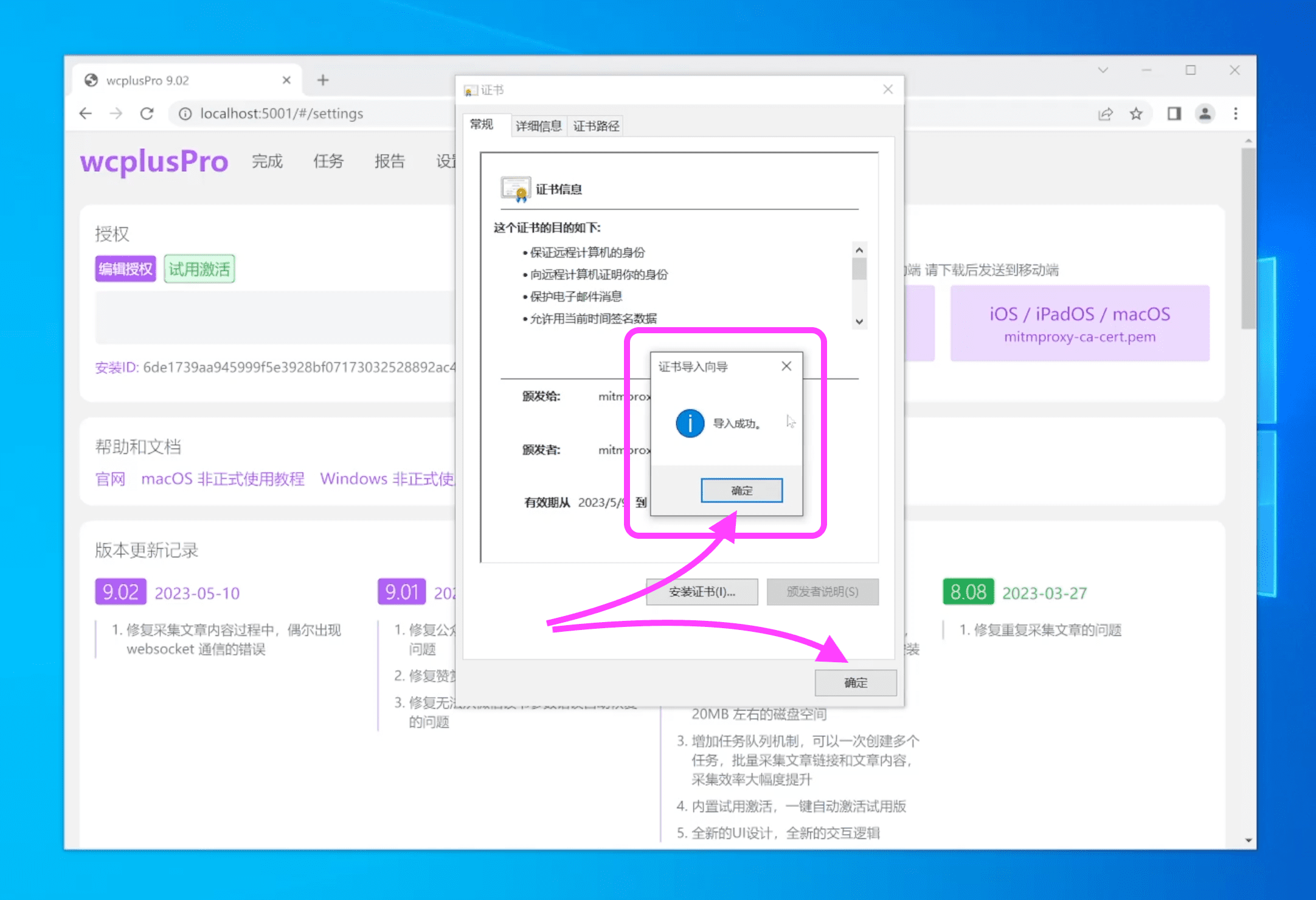The width and height of the screenshot is (1316, 900).
Task: Open a new browser tab
Action: click(323, 80)
